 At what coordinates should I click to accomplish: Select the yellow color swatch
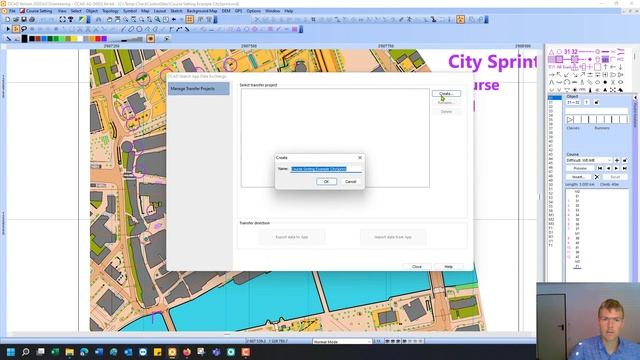(x=74, y=38)
